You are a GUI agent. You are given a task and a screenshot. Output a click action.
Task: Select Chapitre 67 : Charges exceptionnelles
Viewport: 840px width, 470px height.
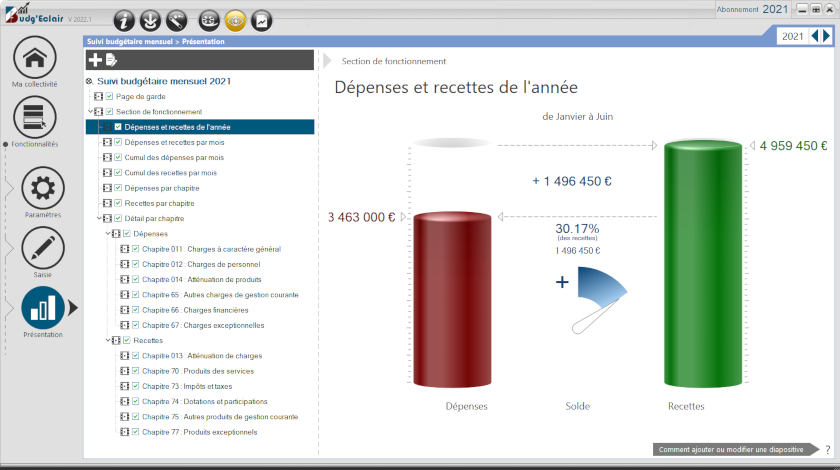point(203,325)
